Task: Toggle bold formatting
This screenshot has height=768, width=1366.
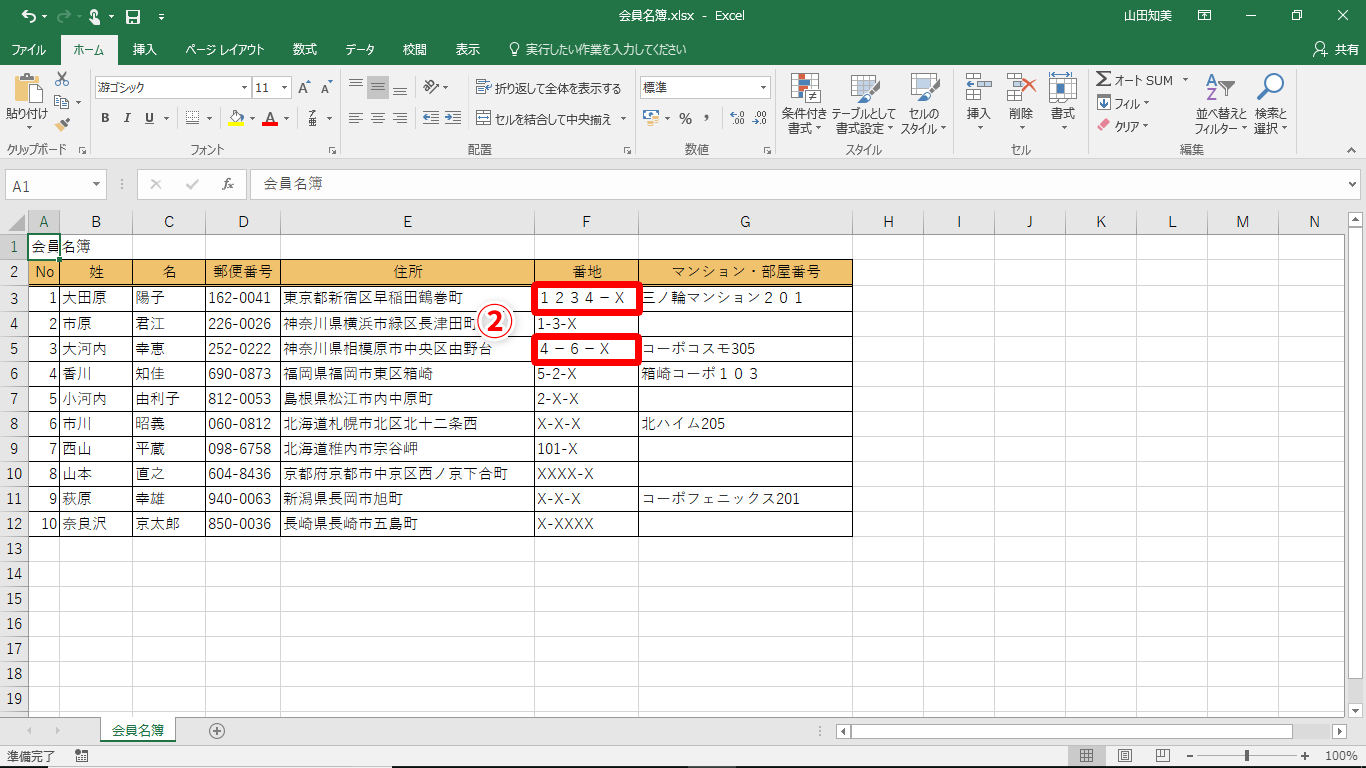Action: (105, 118)
